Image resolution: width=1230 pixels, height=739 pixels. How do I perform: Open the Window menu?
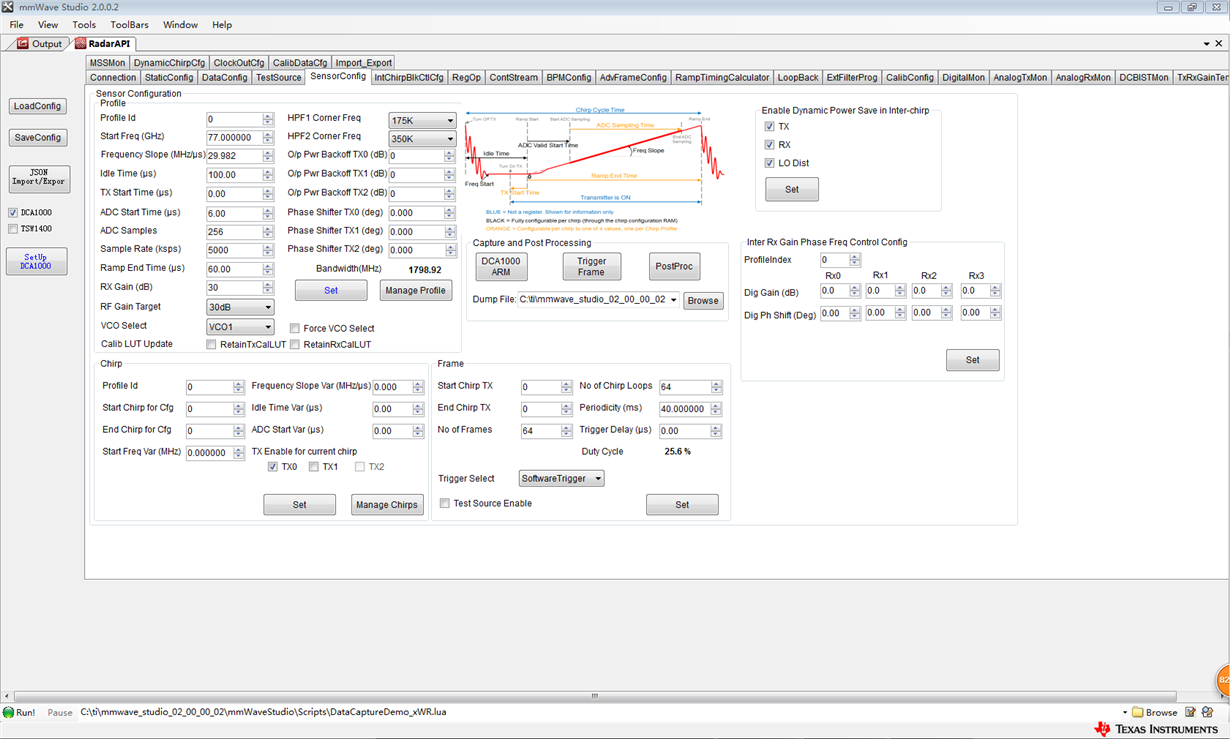tap(180, 24)
